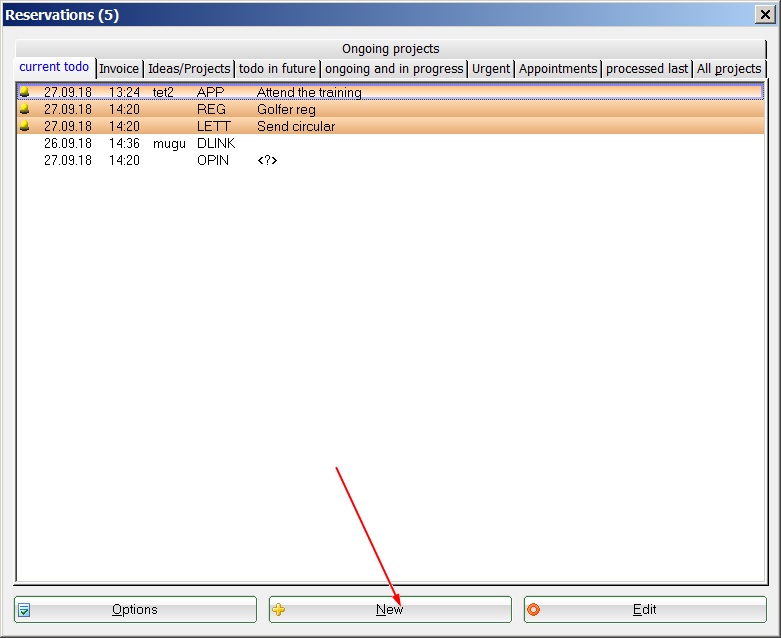Create a New reservation
The image size is (781, 638).
390,610
